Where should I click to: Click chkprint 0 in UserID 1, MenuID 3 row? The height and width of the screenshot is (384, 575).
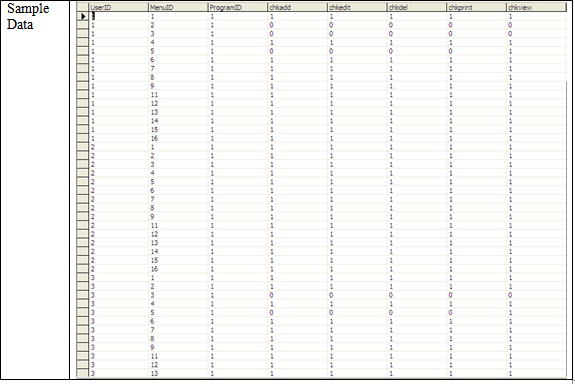(x=477, y=34)
